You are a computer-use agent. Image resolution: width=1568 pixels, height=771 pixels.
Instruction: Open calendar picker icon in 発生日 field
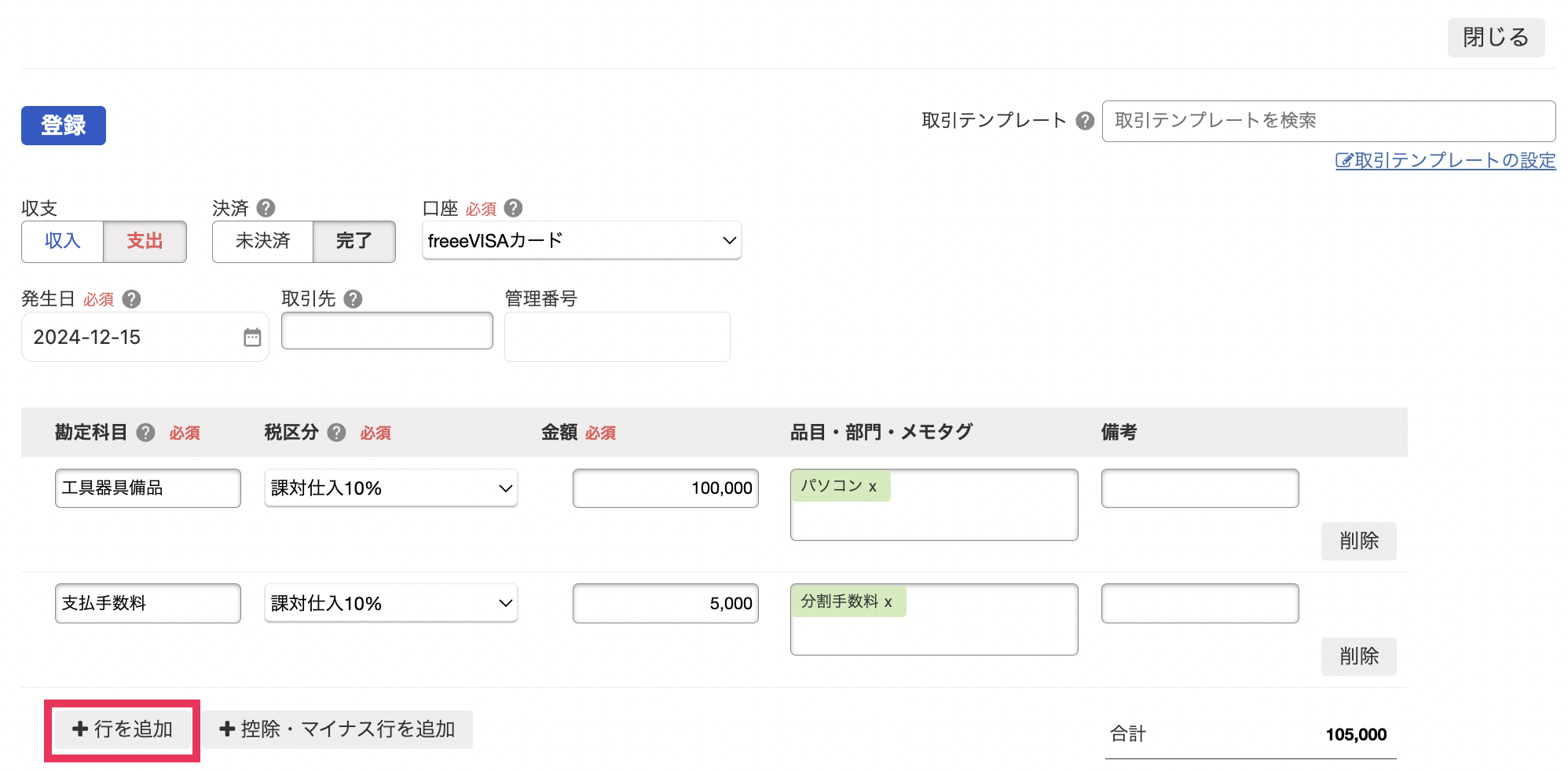[x=252, y=338]
